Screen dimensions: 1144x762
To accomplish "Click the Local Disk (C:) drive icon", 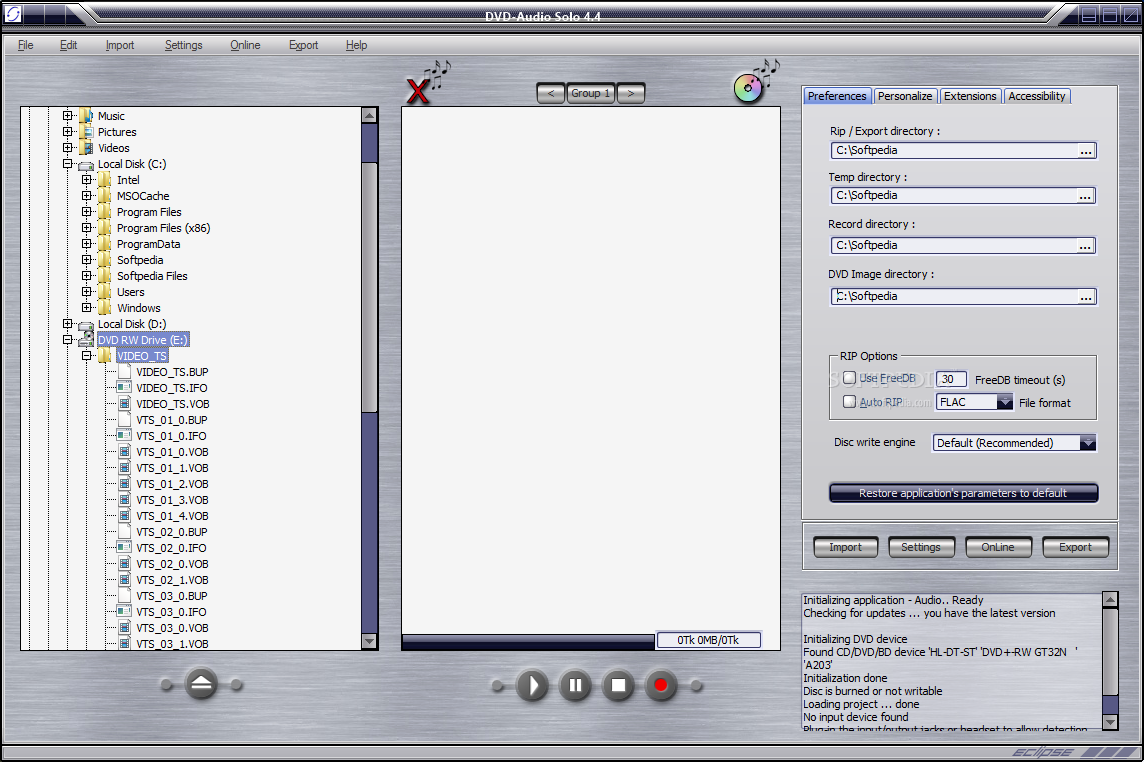I will (x=86, y=165).
